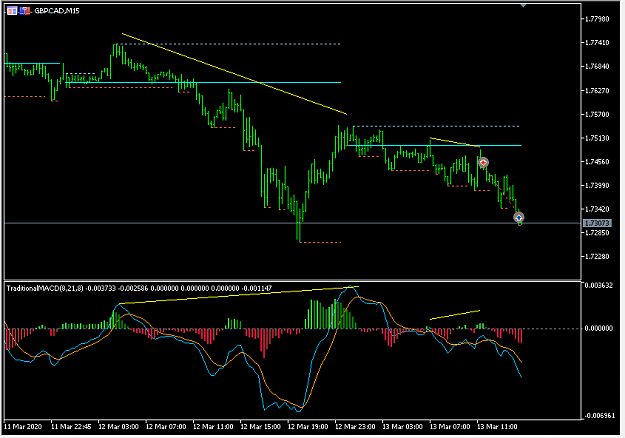Click the TraditionalMACD(8,21,8) indicator label

(45, 288)
